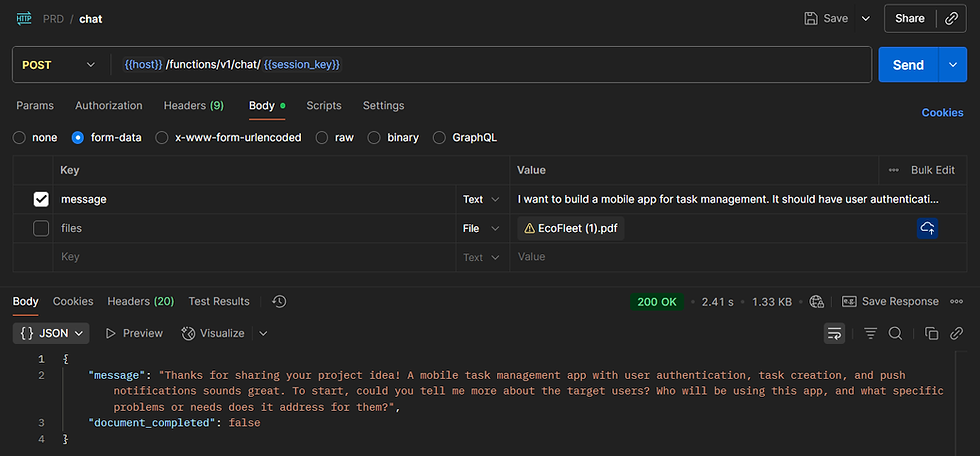Select the GraphQL body type
Image resolution: width=980 pixels, height=456 pixels.
click(x=439, y=137)
